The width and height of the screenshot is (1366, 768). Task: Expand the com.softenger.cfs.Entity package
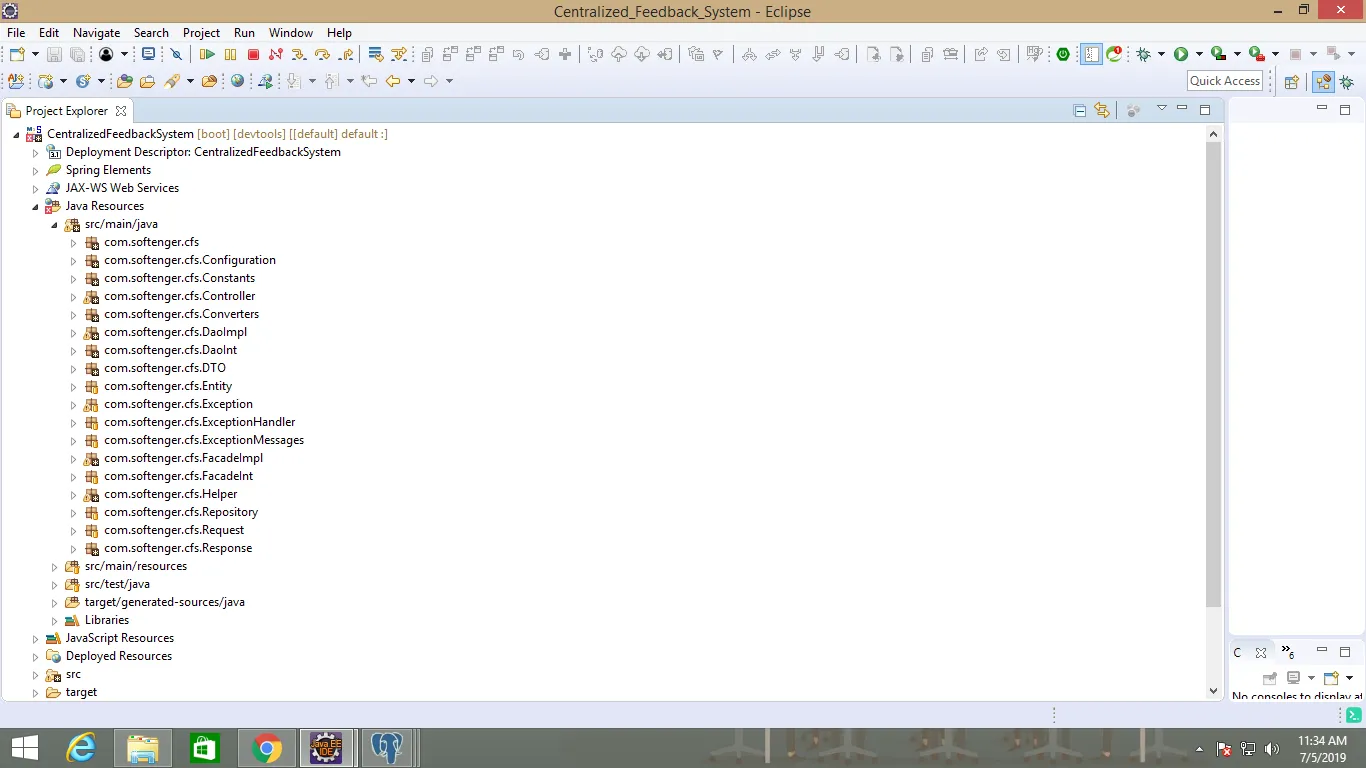73,386
